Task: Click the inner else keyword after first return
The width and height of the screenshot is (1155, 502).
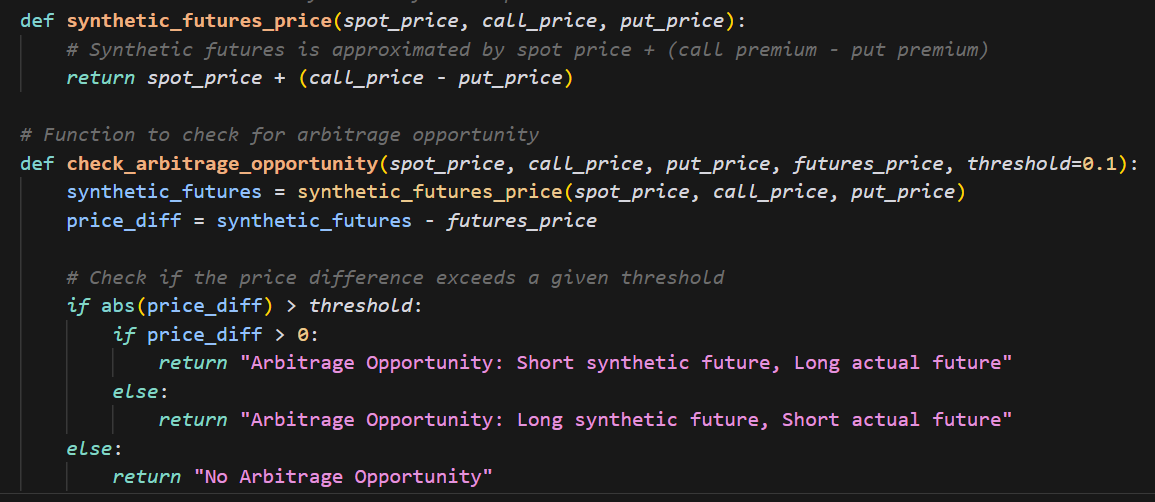Action: 135,391
